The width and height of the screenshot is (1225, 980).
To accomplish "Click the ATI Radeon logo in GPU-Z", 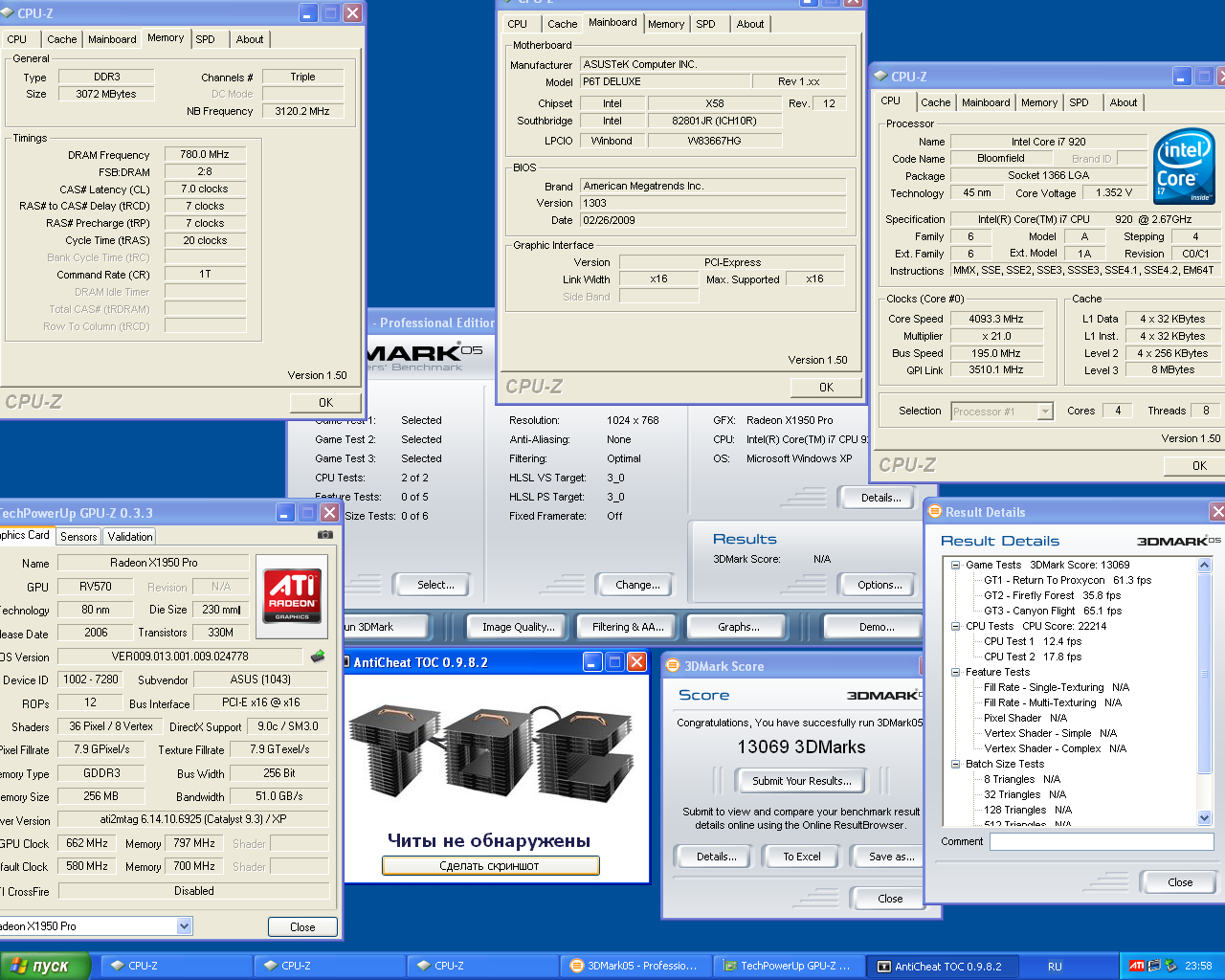I will tap(292, 596).
